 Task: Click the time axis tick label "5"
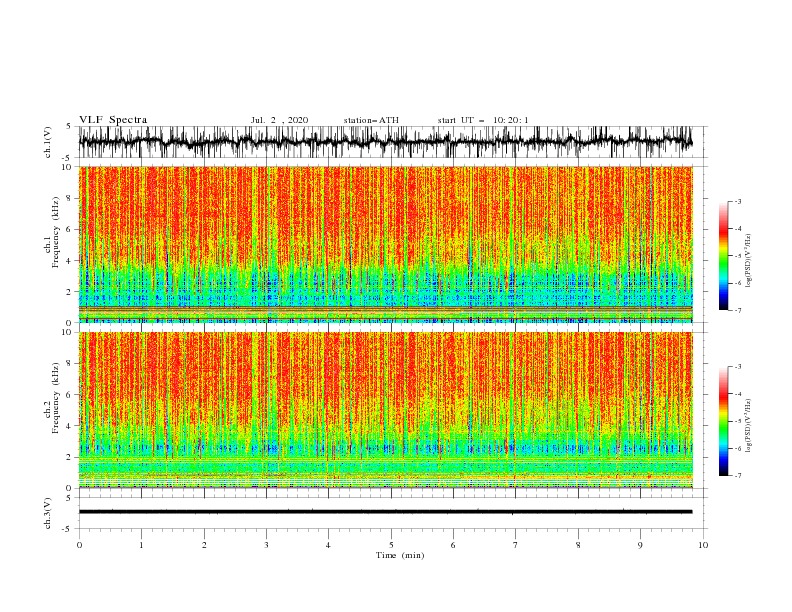tap(391, 545)
